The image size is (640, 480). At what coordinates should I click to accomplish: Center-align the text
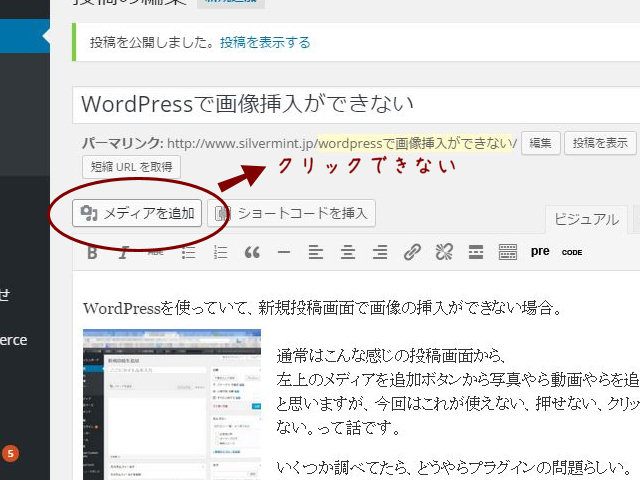pyautogui.click(x=348, y=253)
